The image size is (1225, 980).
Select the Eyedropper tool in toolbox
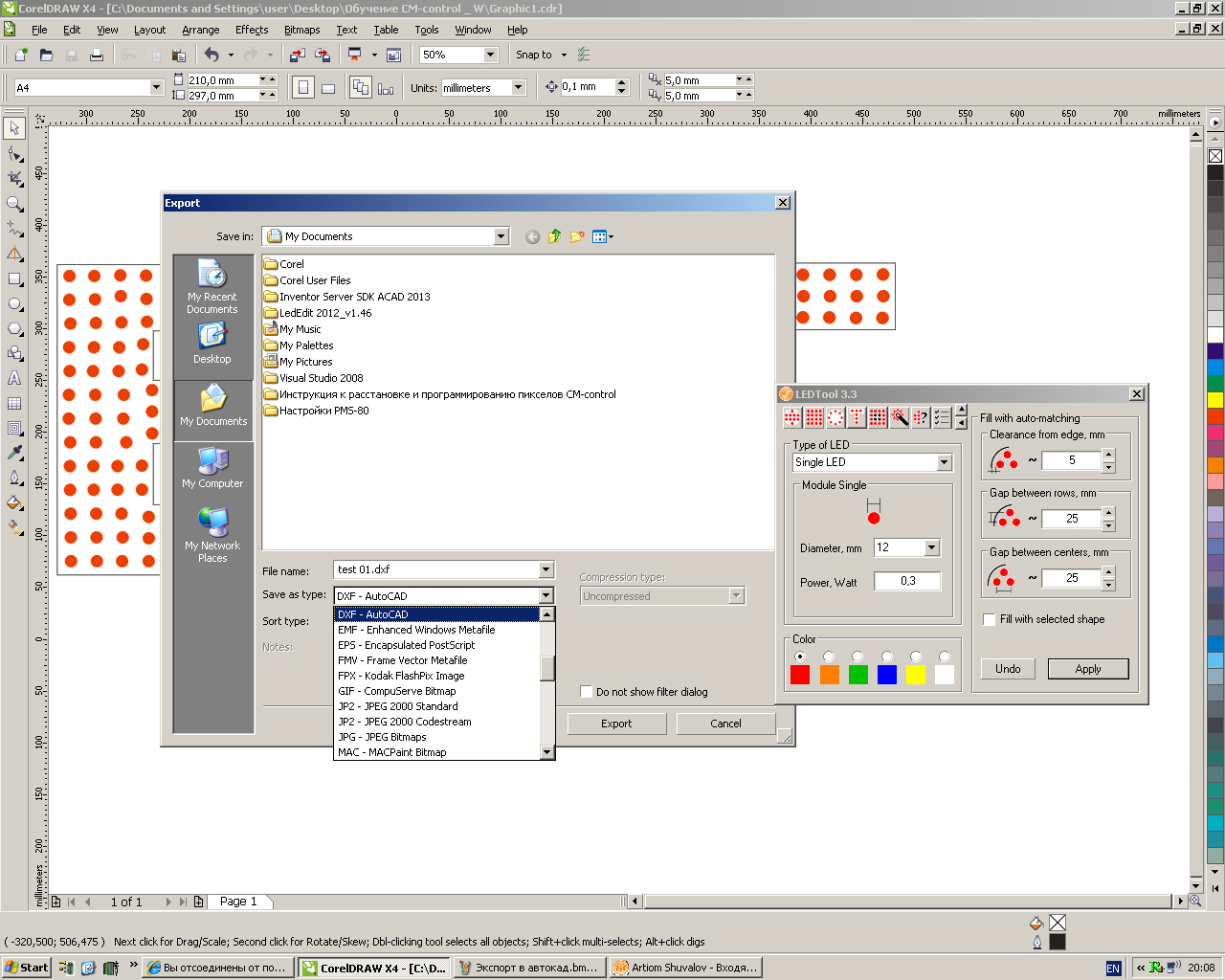coord(14,453)
